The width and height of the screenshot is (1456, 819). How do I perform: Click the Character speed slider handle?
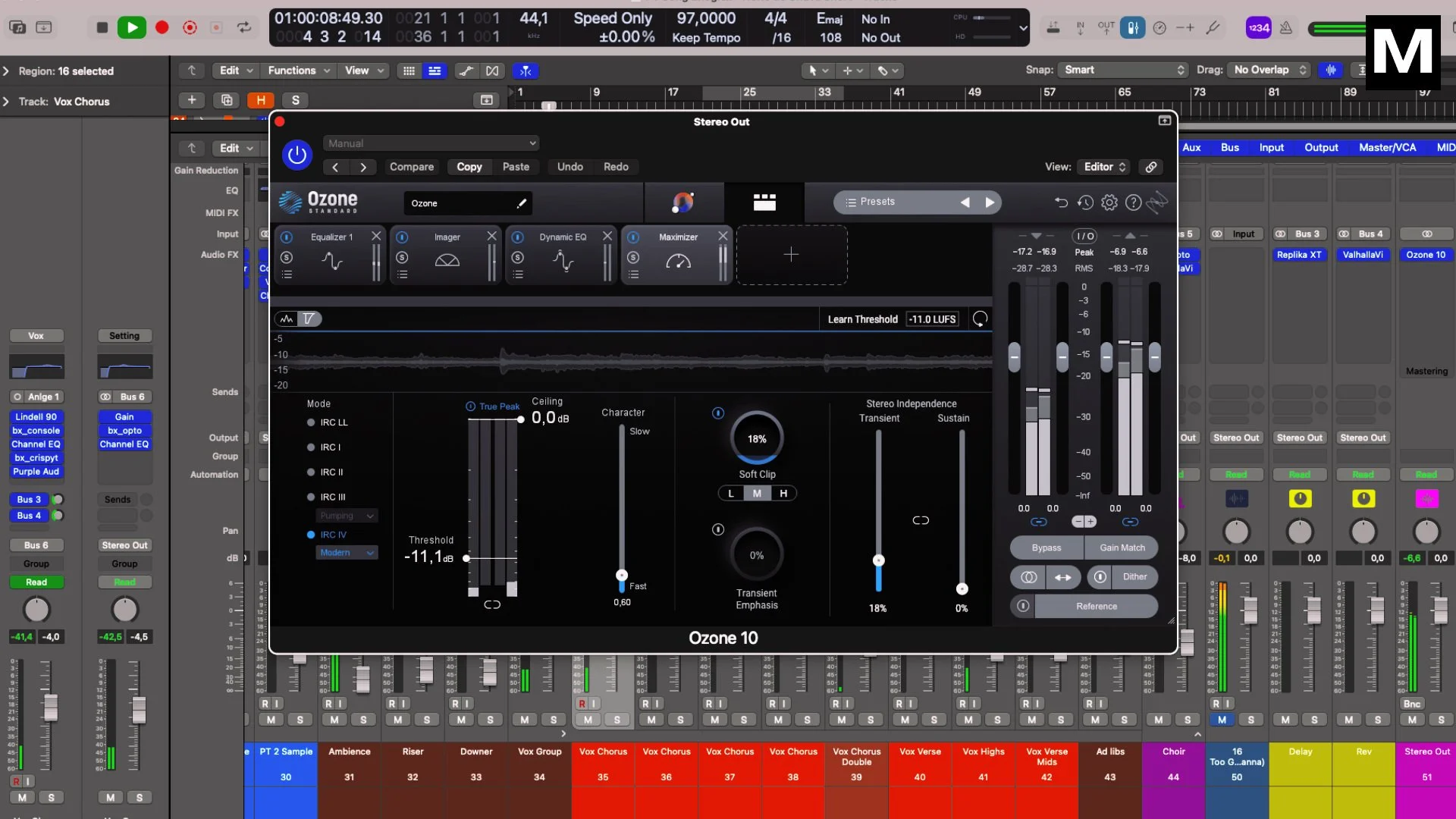tap(622, 575)
